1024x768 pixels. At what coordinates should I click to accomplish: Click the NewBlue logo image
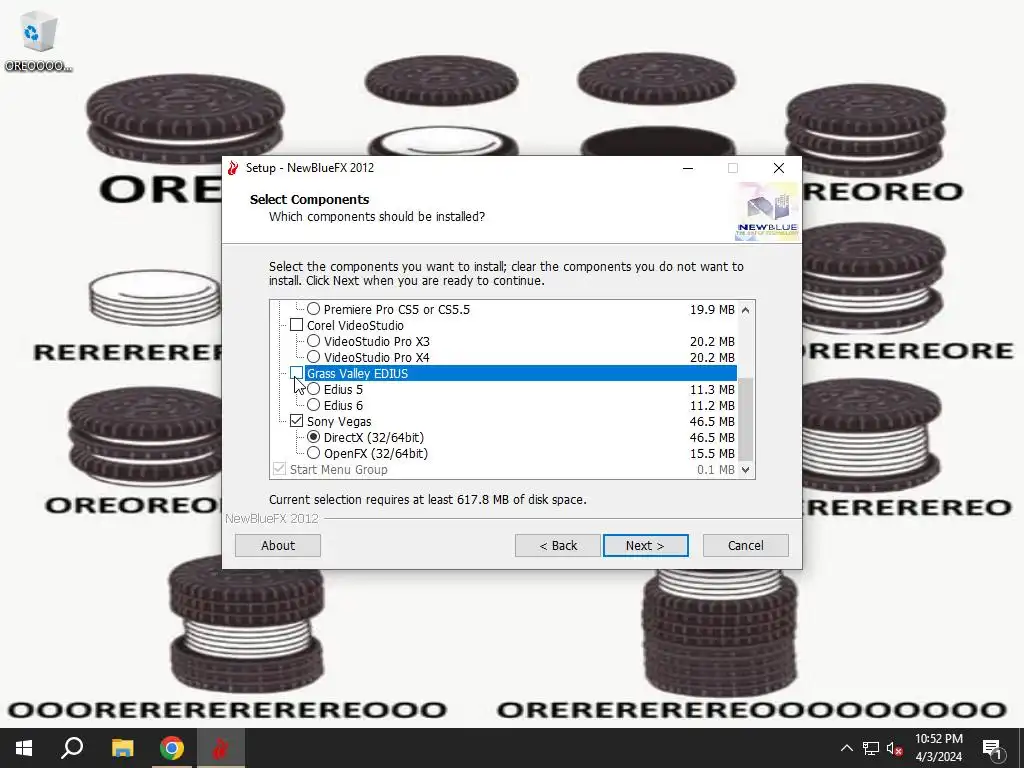767,212
